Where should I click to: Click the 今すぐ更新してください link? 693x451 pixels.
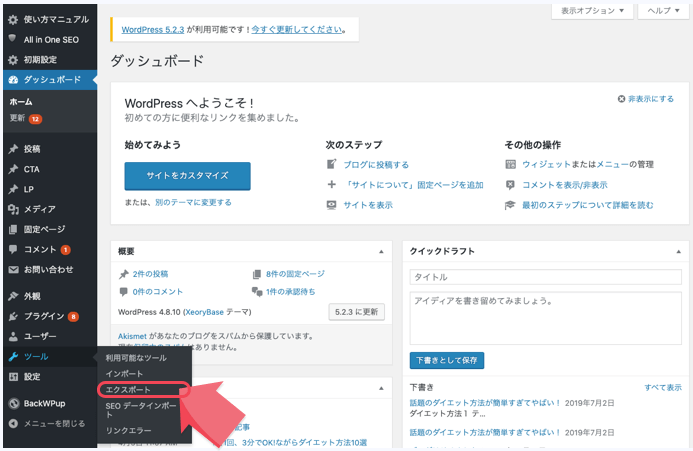[x=297, y=30]
